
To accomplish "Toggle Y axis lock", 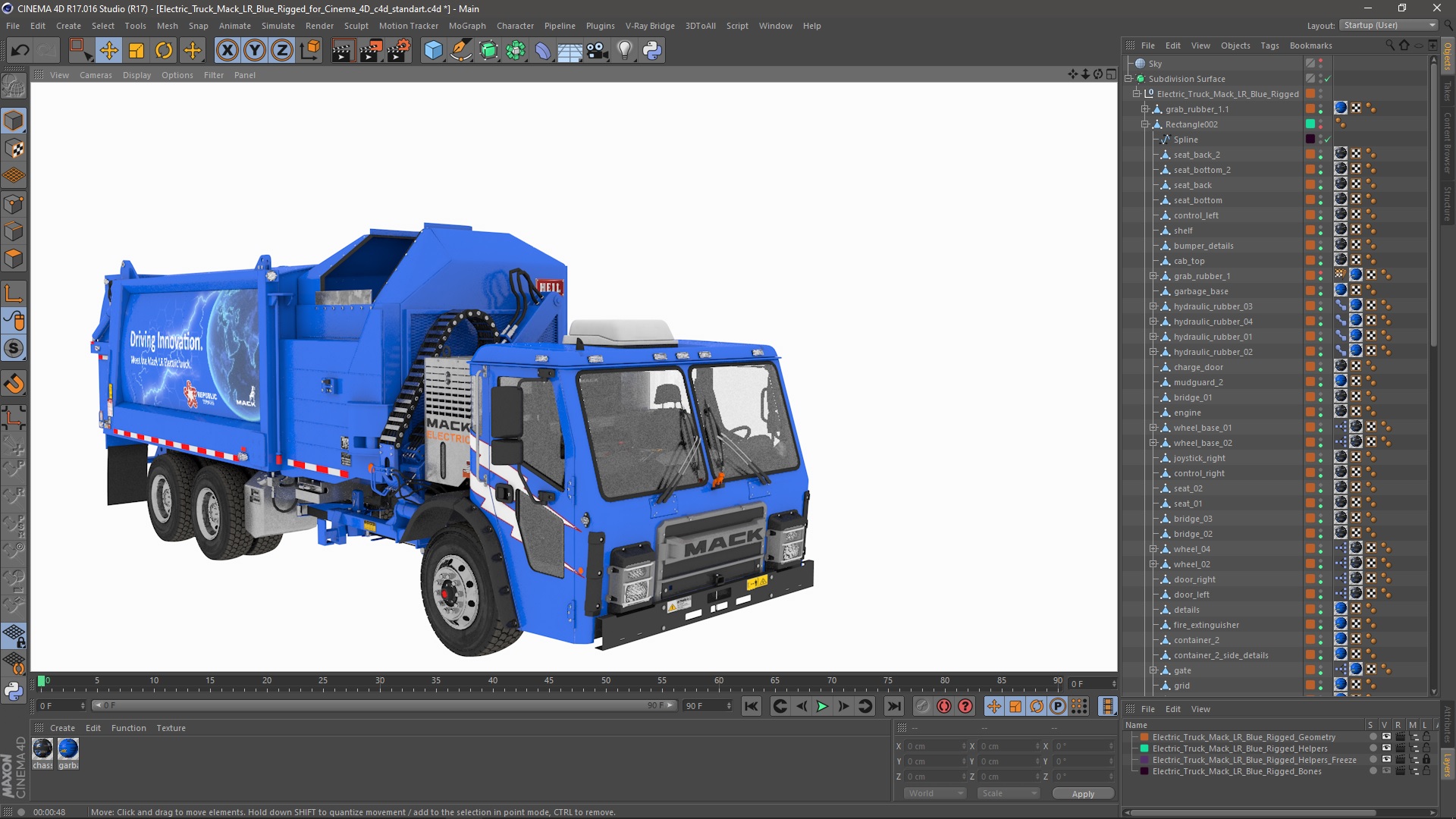I will pyautogui.click(x=255, y=51).
